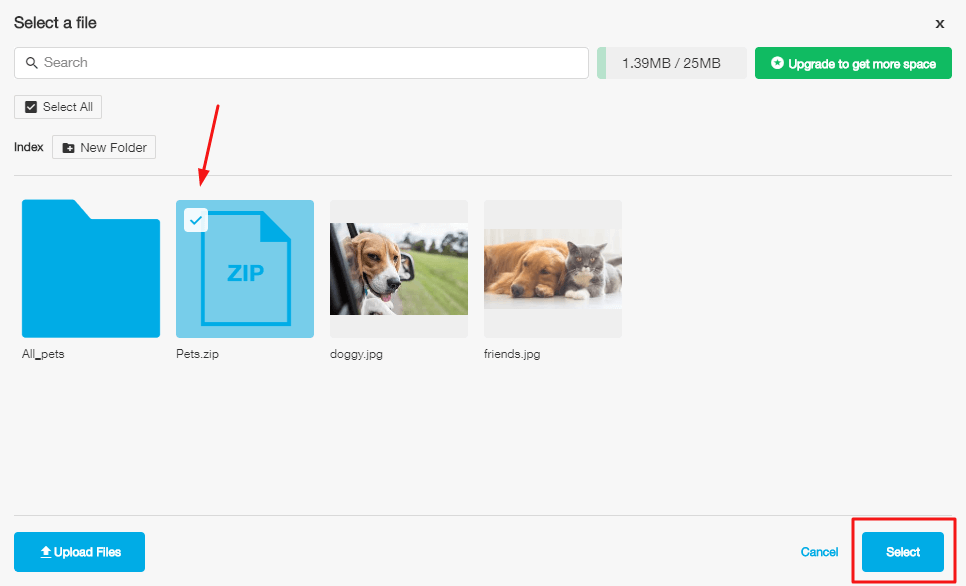Uncheck the checkmark on Pets.zip
The image size is (966, 586).
[196, 220]
